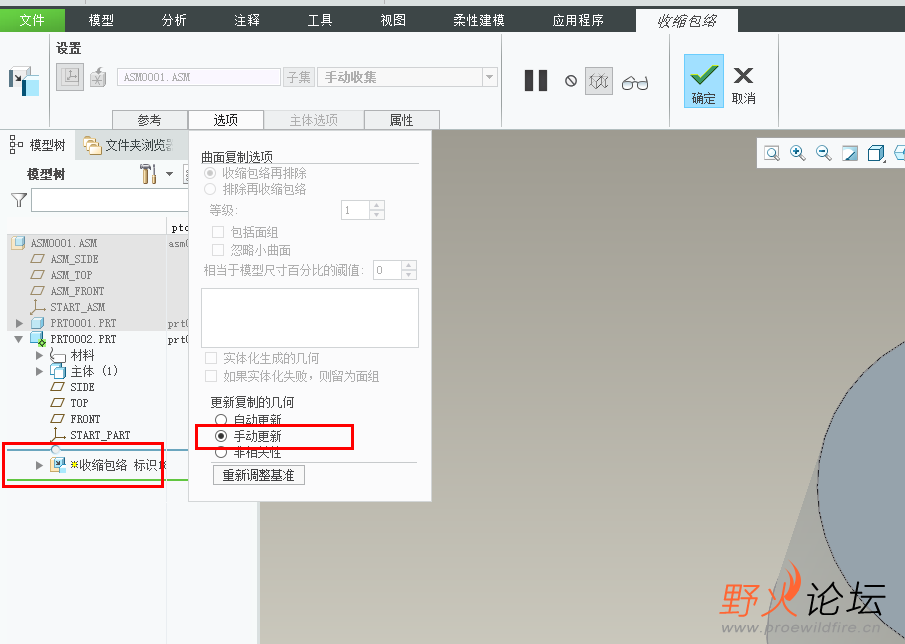905x644 pixels.
Task: Open the 文件 menu
Action: [32, 20]
